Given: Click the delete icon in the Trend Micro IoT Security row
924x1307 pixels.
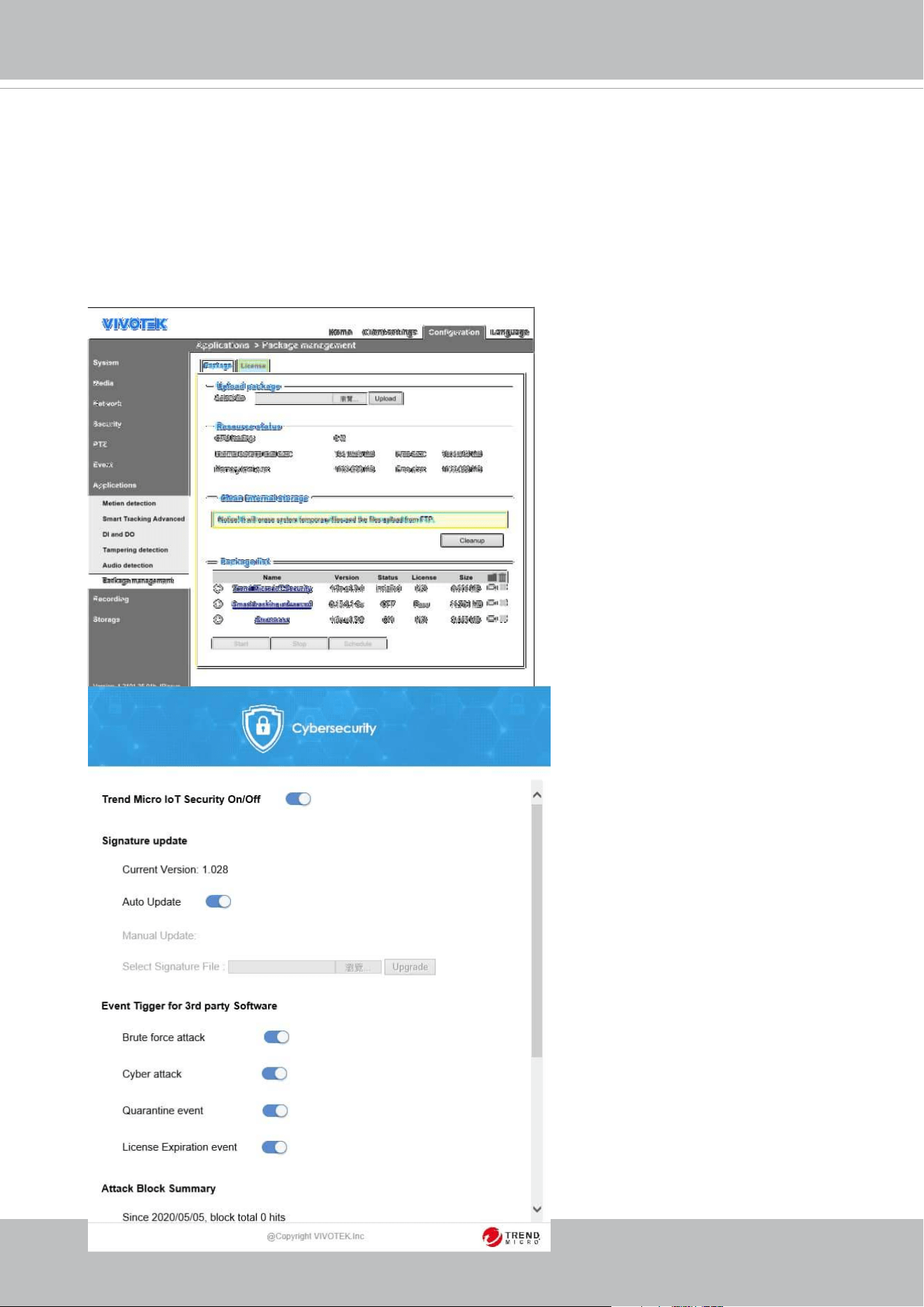Looking at the screenshot, I should coord(504,587).
